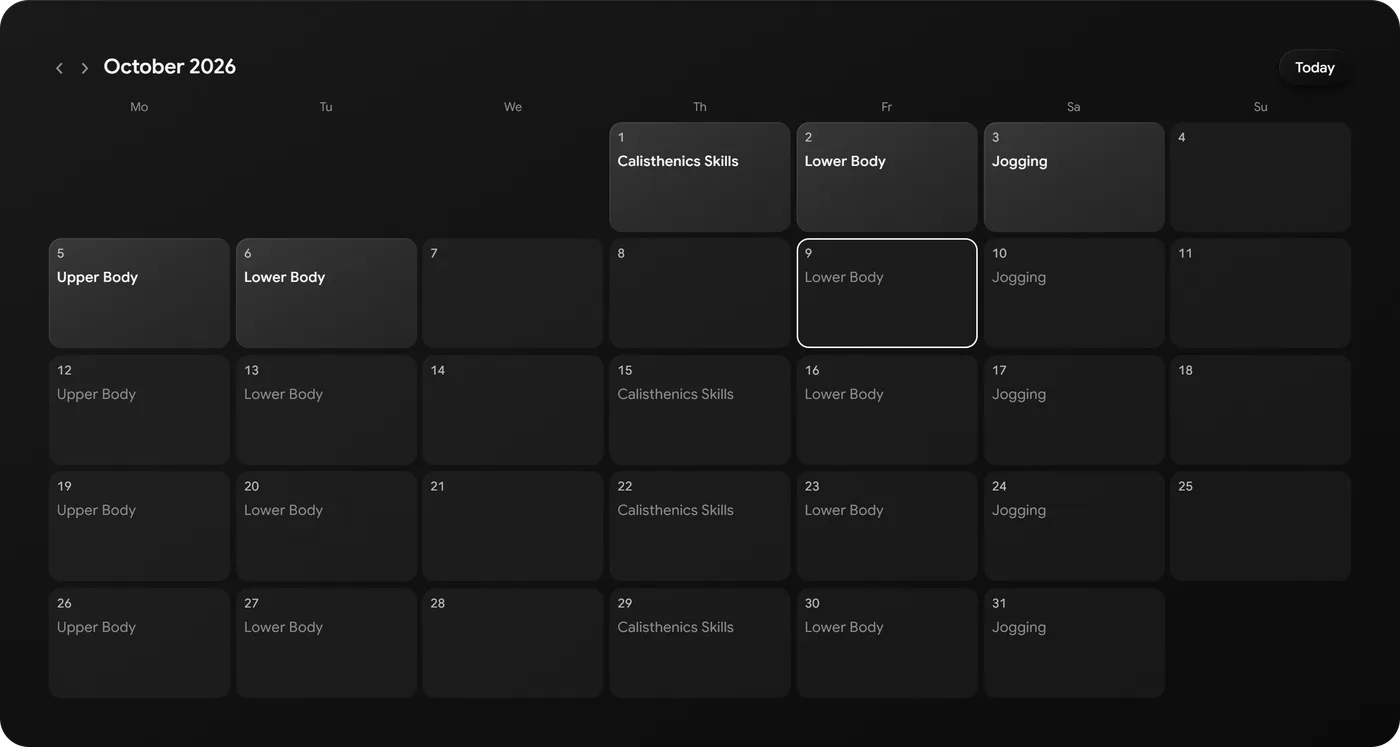Select October 30 Lower Body day

[x=887, y=643]
